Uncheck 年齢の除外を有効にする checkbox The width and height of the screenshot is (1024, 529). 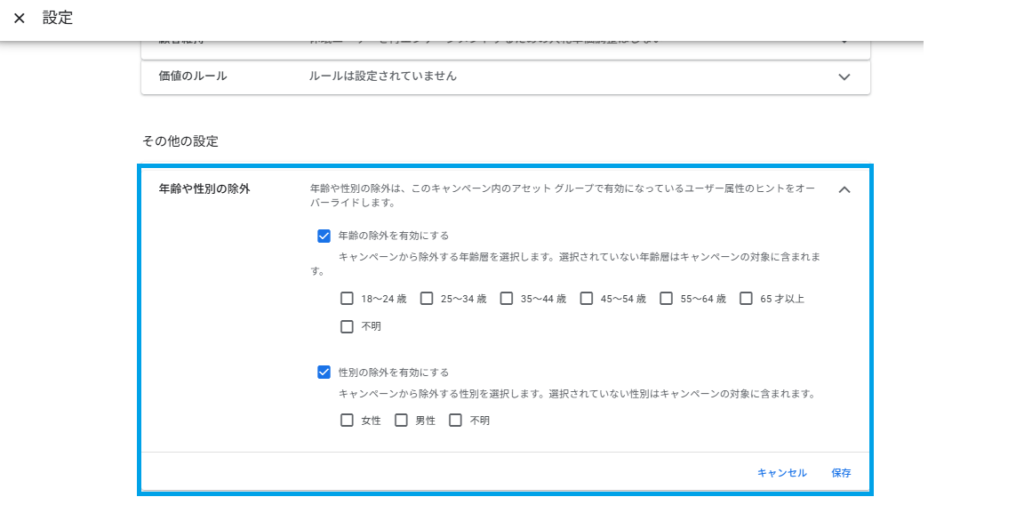324,236
